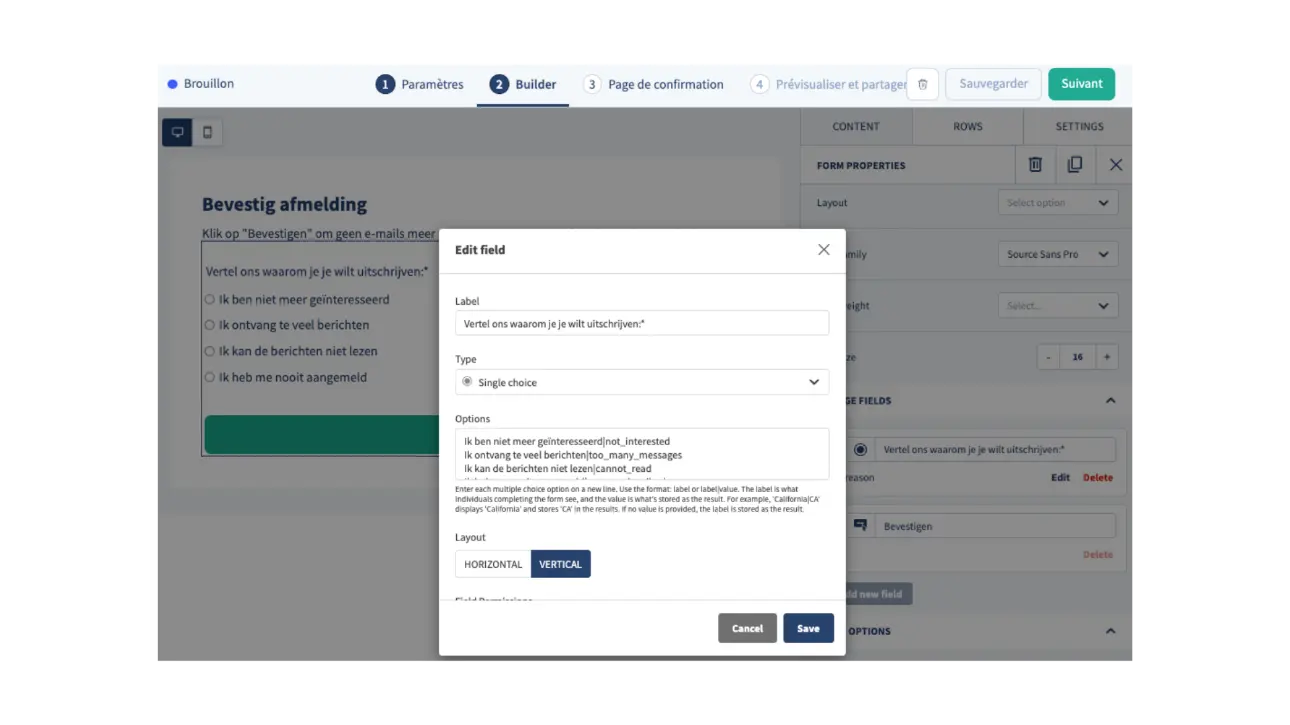
Task: Close the Form Properties panel
Action: tap(1116, 165)
